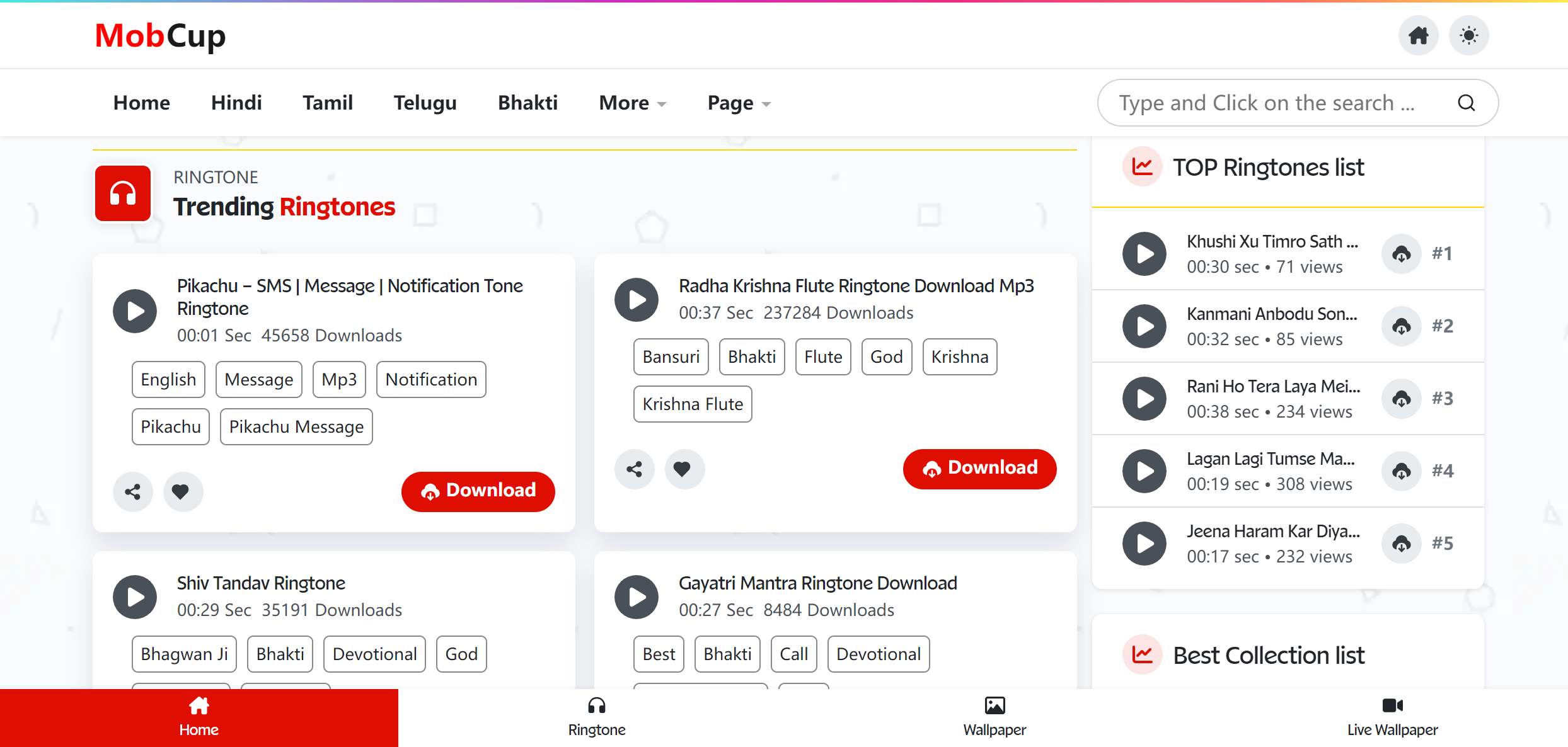Expand the More dropdown menu
This screenshot has height=747, width=1568.
632,103
